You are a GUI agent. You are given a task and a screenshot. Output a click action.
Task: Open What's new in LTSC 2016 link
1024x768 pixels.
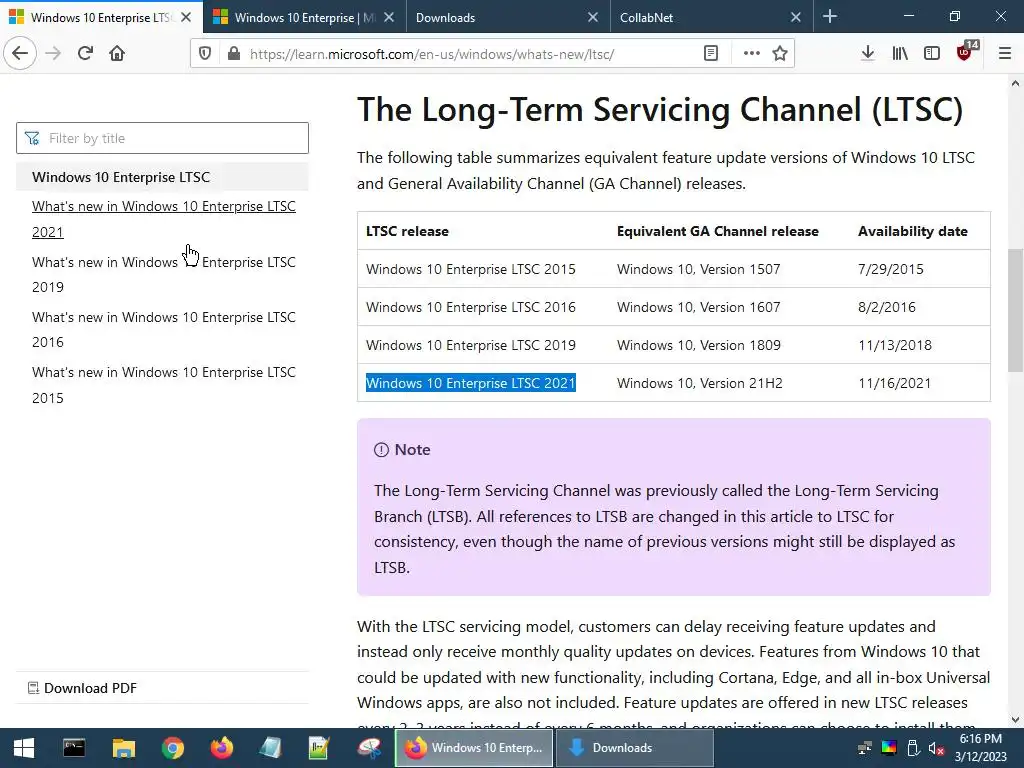164,330
